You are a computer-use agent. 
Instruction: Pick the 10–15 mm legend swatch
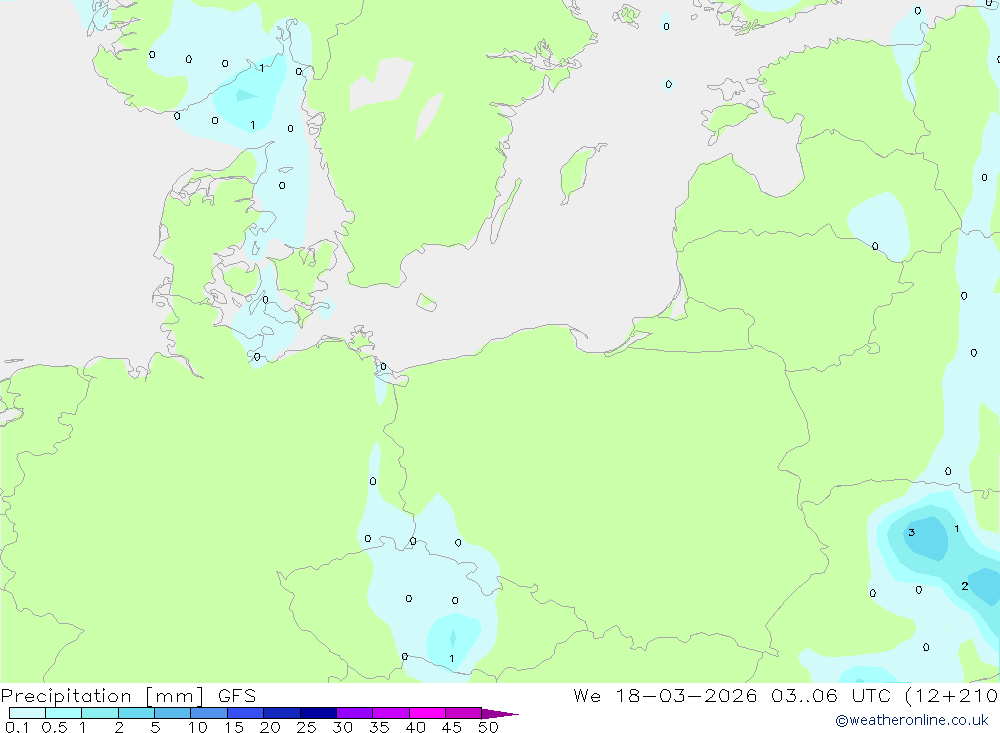(x=209, y=713)
